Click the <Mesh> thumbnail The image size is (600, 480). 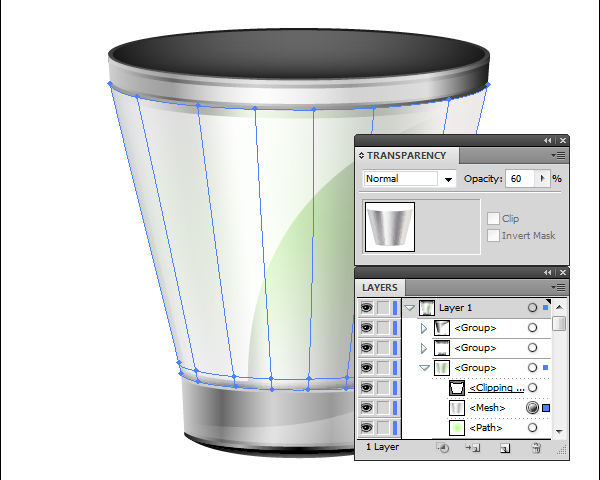click(x=457, y=408)
